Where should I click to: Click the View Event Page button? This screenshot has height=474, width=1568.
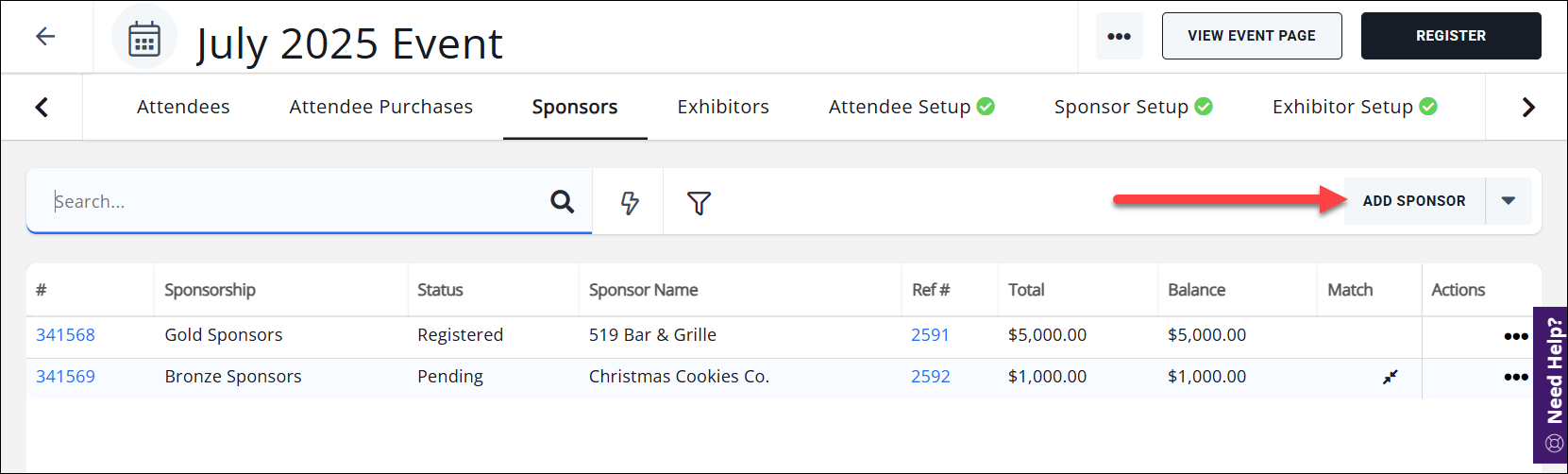click(x=1251, y=36)
